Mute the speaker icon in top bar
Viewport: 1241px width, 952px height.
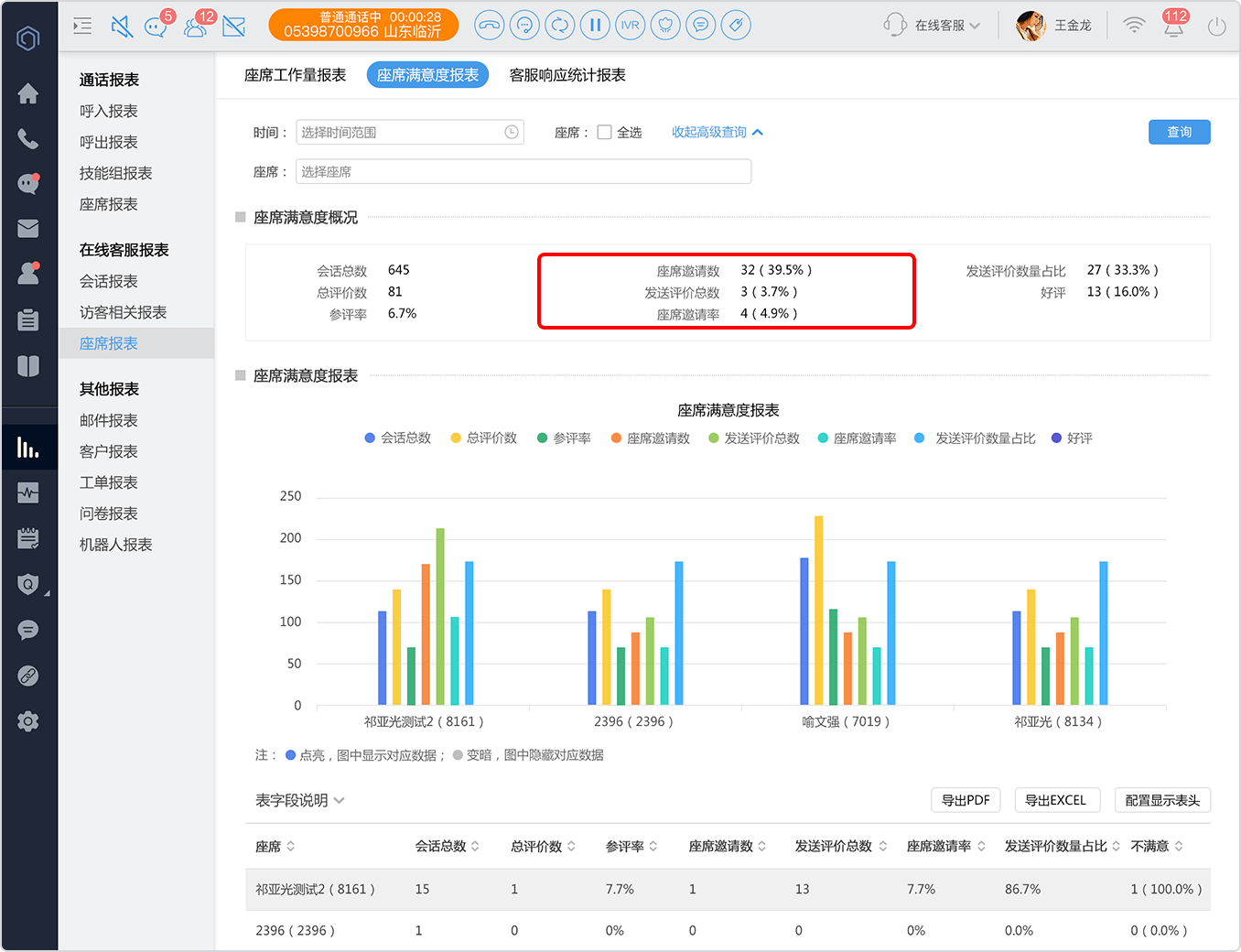click(x=121, y=27)
